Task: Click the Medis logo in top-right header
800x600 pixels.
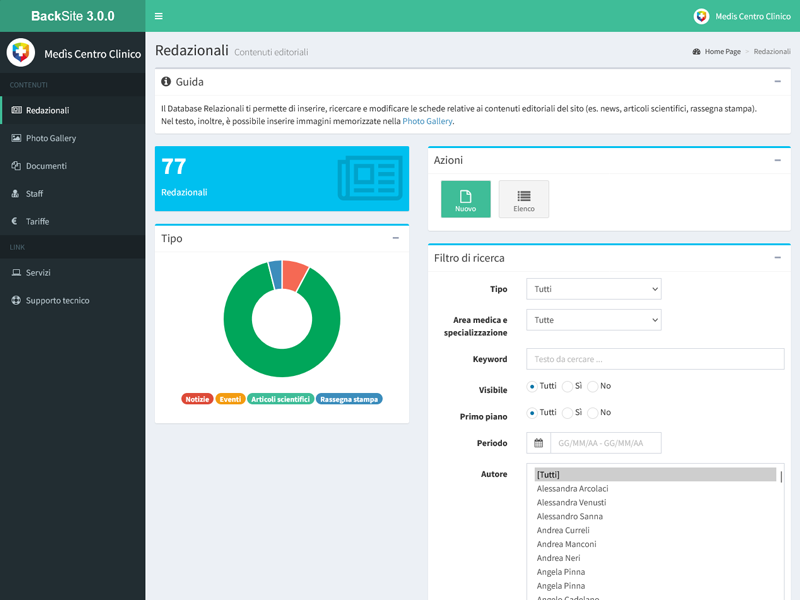Action: [x=702, y=16]
